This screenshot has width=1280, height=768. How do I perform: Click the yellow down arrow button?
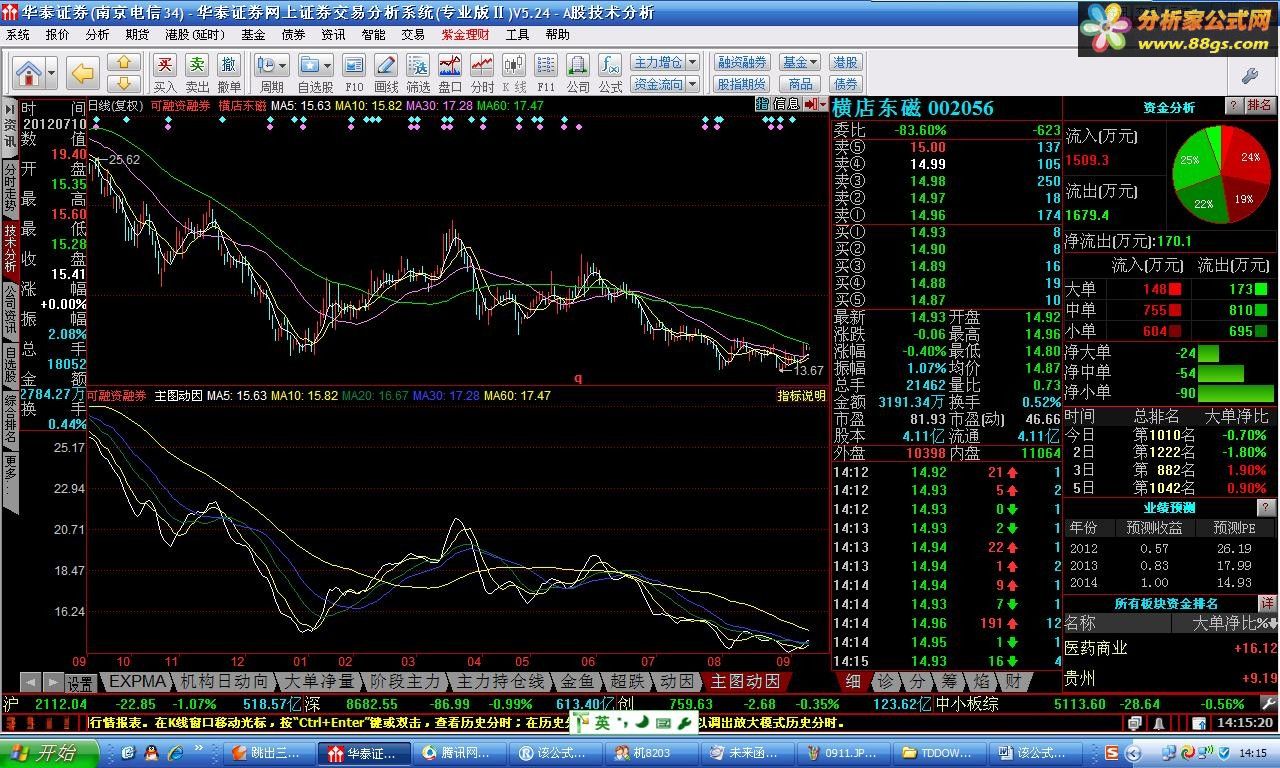(124, 83)
